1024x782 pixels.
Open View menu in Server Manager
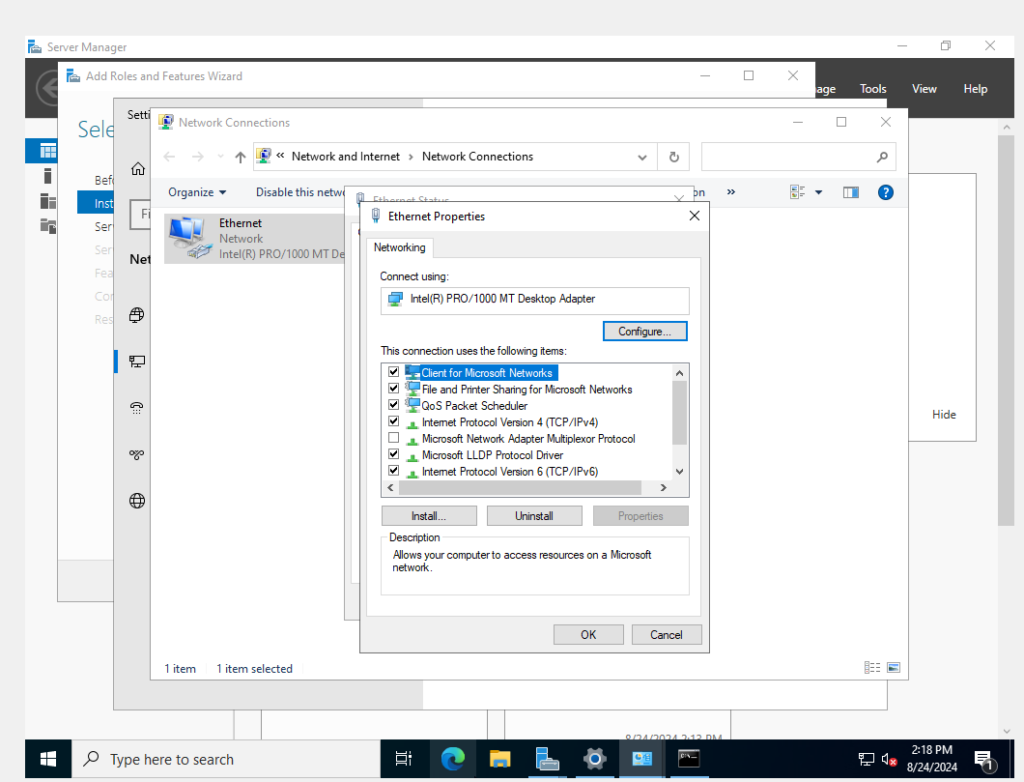(x=924, y=89)
